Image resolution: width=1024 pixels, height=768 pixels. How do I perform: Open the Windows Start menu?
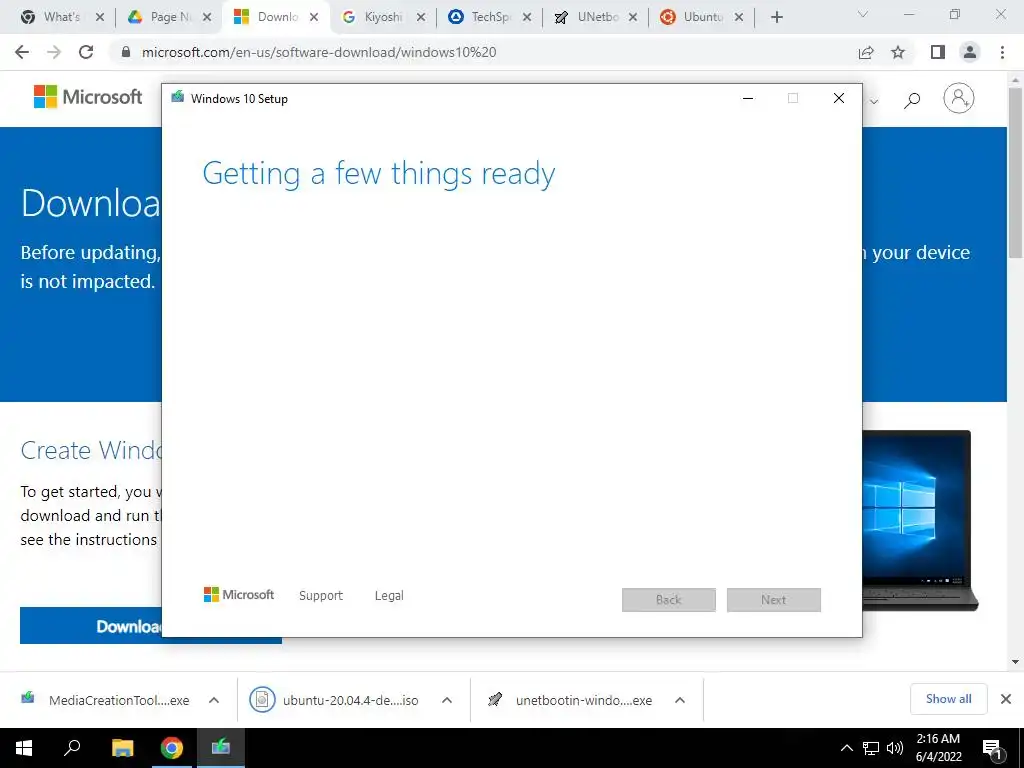24,748
